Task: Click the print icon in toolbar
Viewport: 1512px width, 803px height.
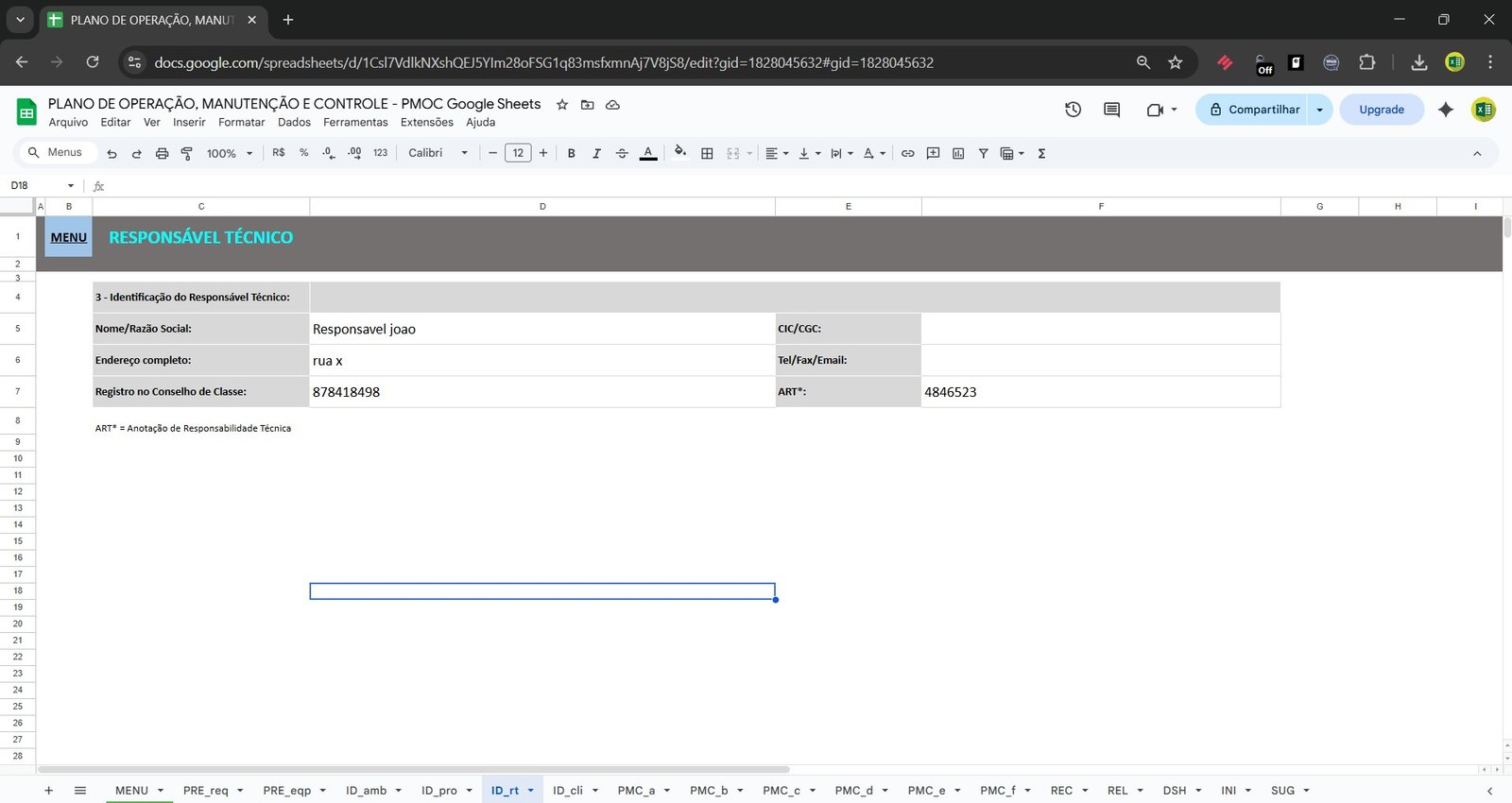Action: (162, 153)
